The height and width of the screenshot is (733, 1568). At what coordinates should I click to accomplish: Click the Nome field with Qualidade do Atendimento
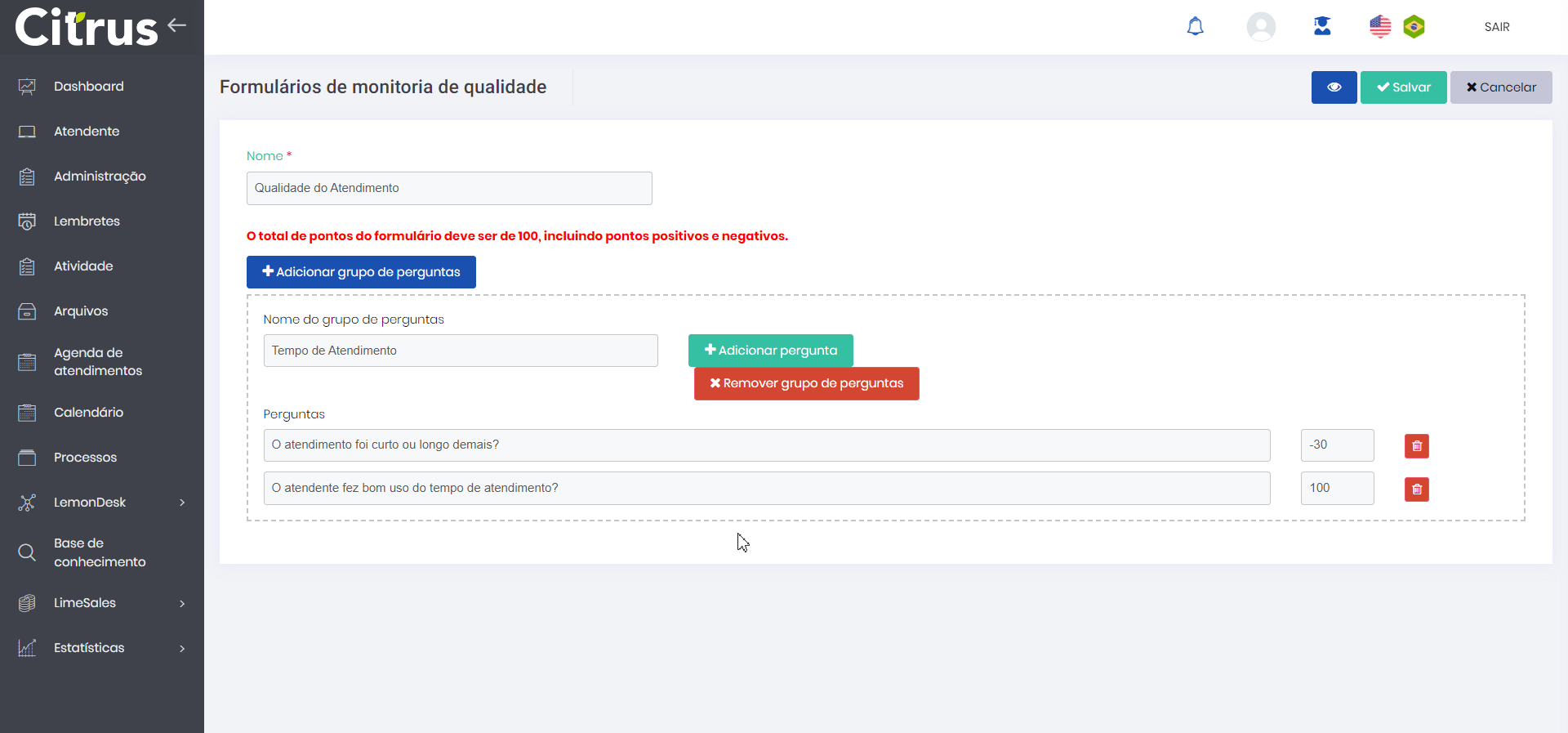click(449, 188)
